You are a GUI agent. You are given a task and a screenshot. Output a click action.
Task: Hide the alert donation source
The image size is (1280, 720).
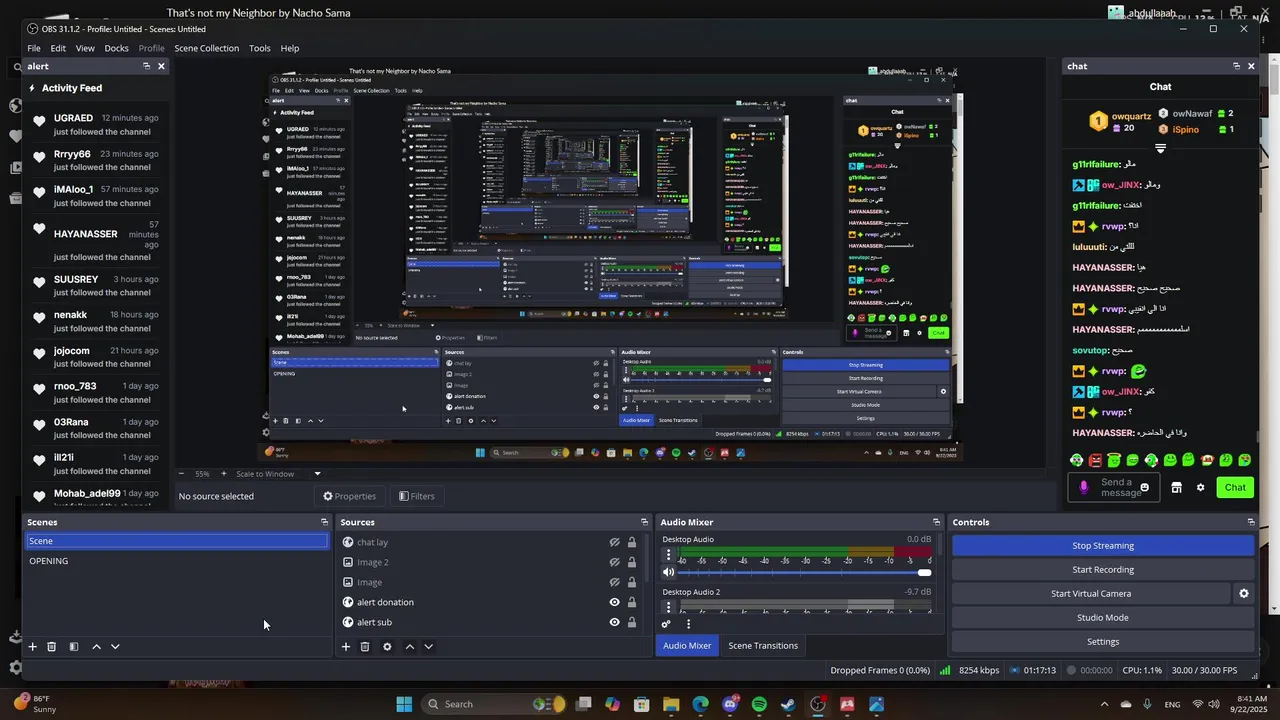[x=615, y=602]
